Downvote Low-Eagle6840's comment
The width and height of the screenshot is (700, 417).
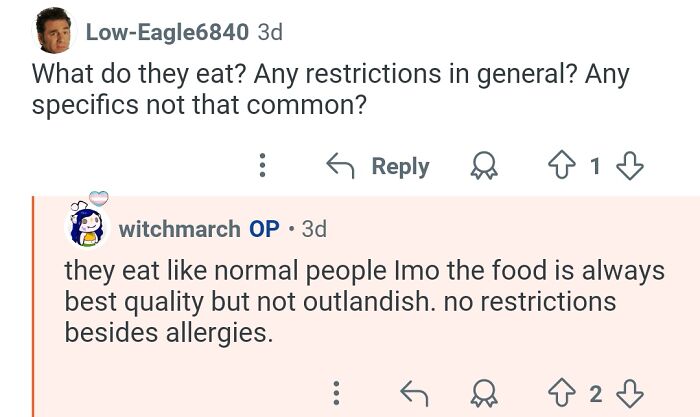(629, 166)
